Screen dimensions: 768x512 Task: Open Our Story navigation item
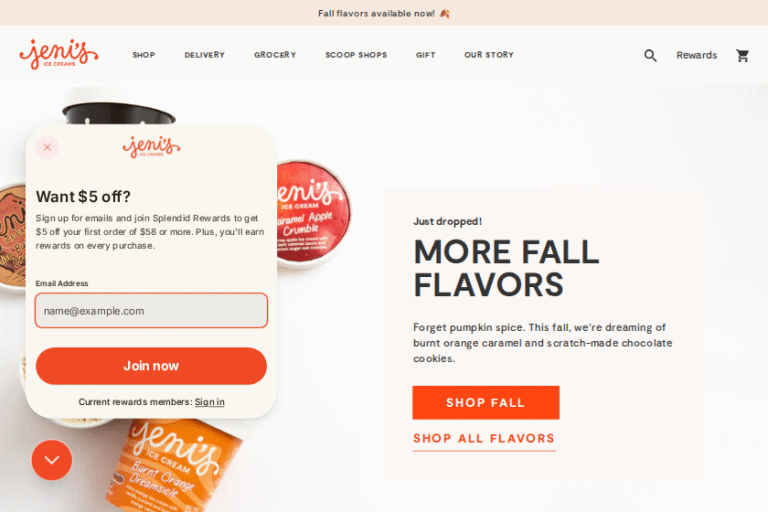489,55
